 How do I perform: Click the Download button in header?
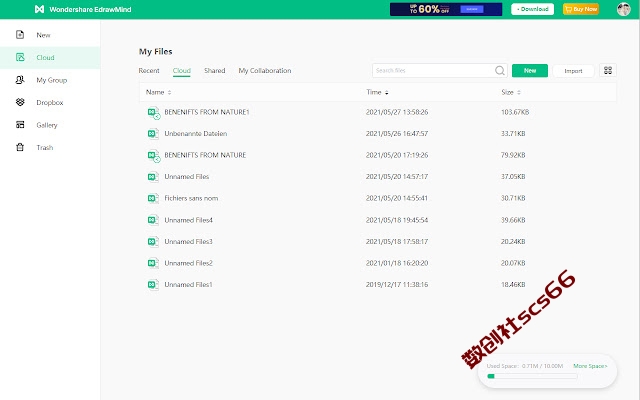pos(532,9)
